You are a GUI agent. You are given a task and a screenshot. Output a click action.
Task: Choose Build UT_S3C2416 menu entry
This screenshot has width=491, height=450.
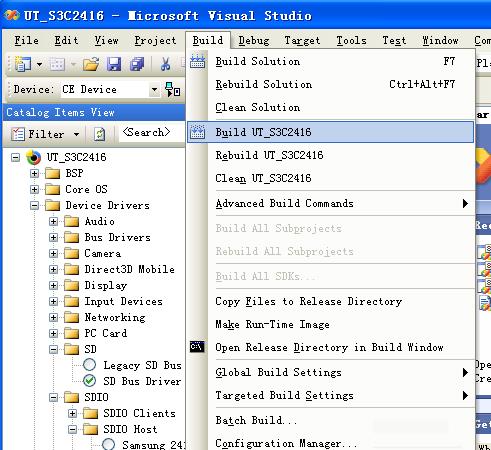[331, 132]
